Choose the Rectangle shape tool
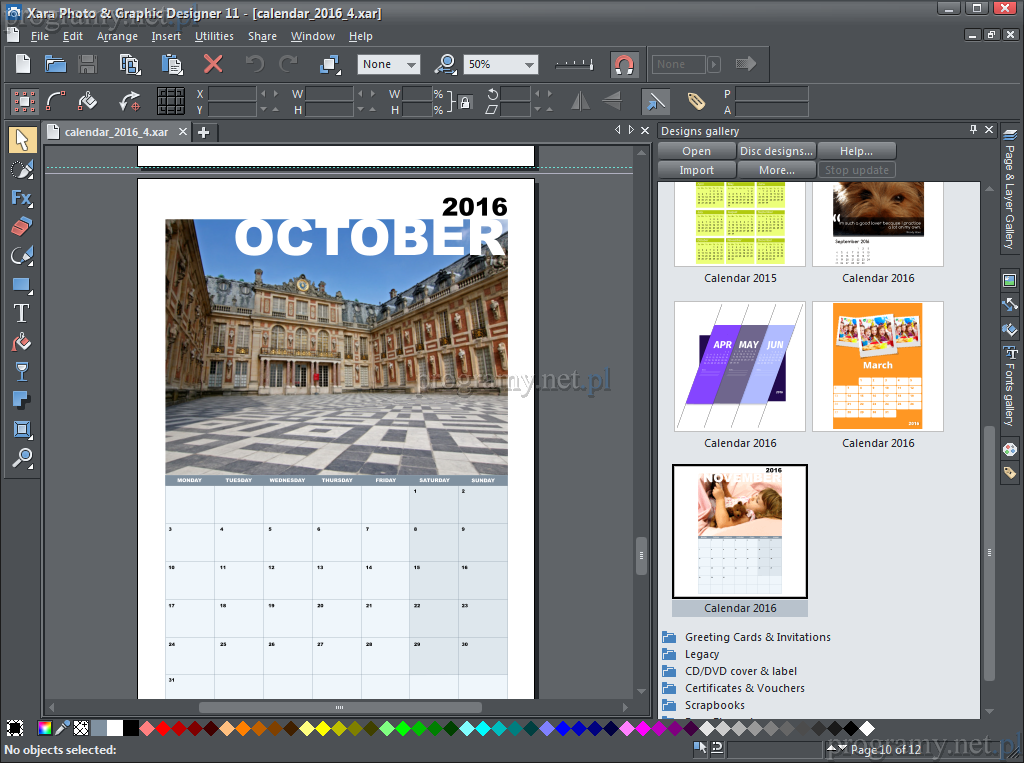Image resolution: width=1024 pixels, height=763 pixels. [22, 284]
